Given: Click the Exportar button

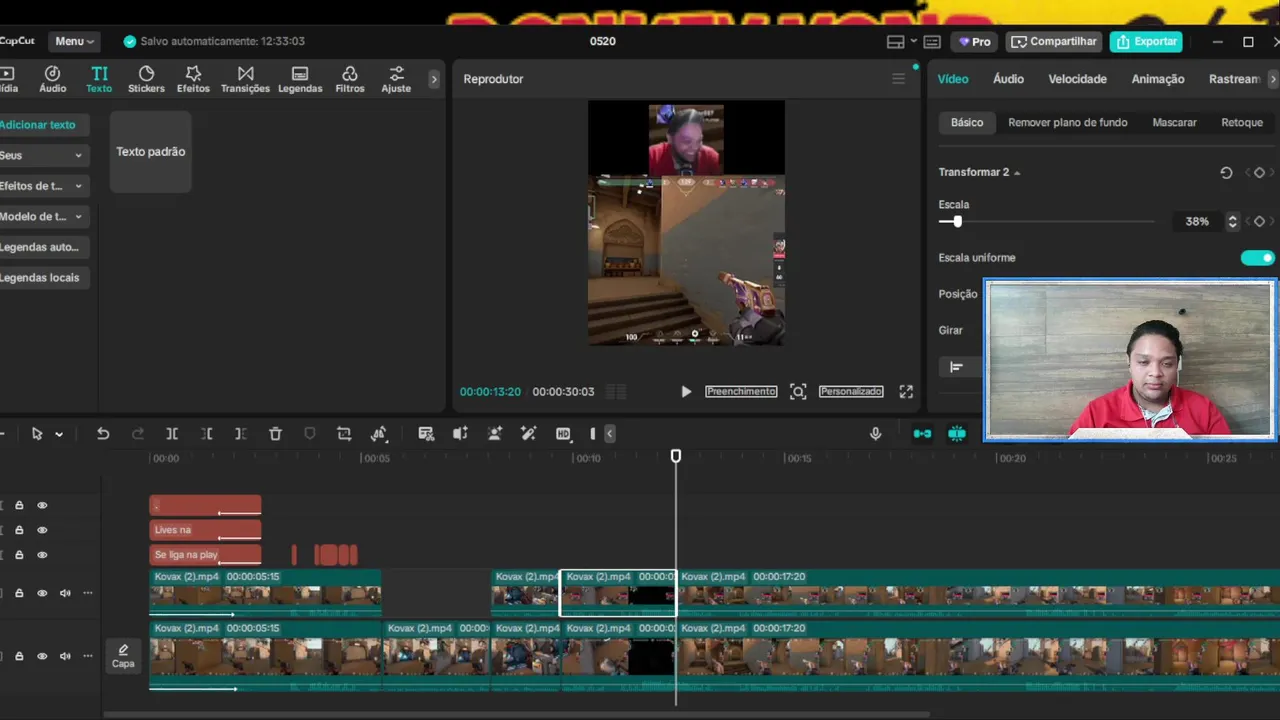Looking at the screenshot, I should 1146,41.
